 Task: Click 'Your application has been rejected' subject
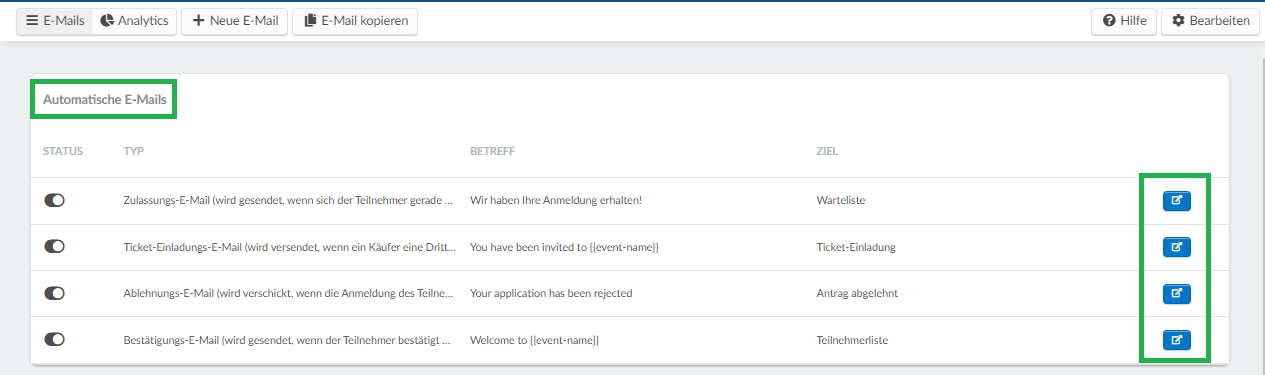click(x=551, y=293)
